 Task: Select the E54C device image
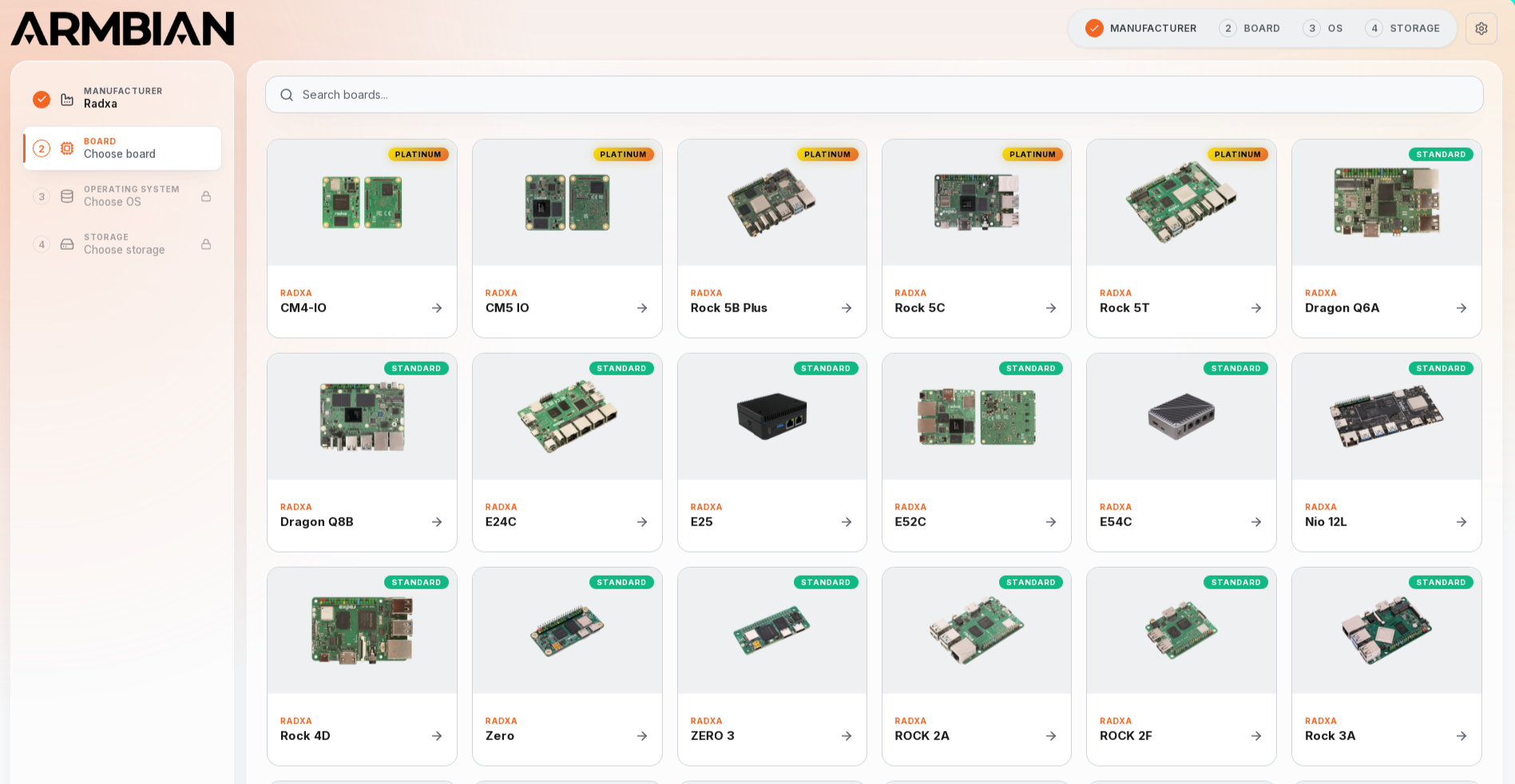pyautogui.click(x=1181, y=417)
